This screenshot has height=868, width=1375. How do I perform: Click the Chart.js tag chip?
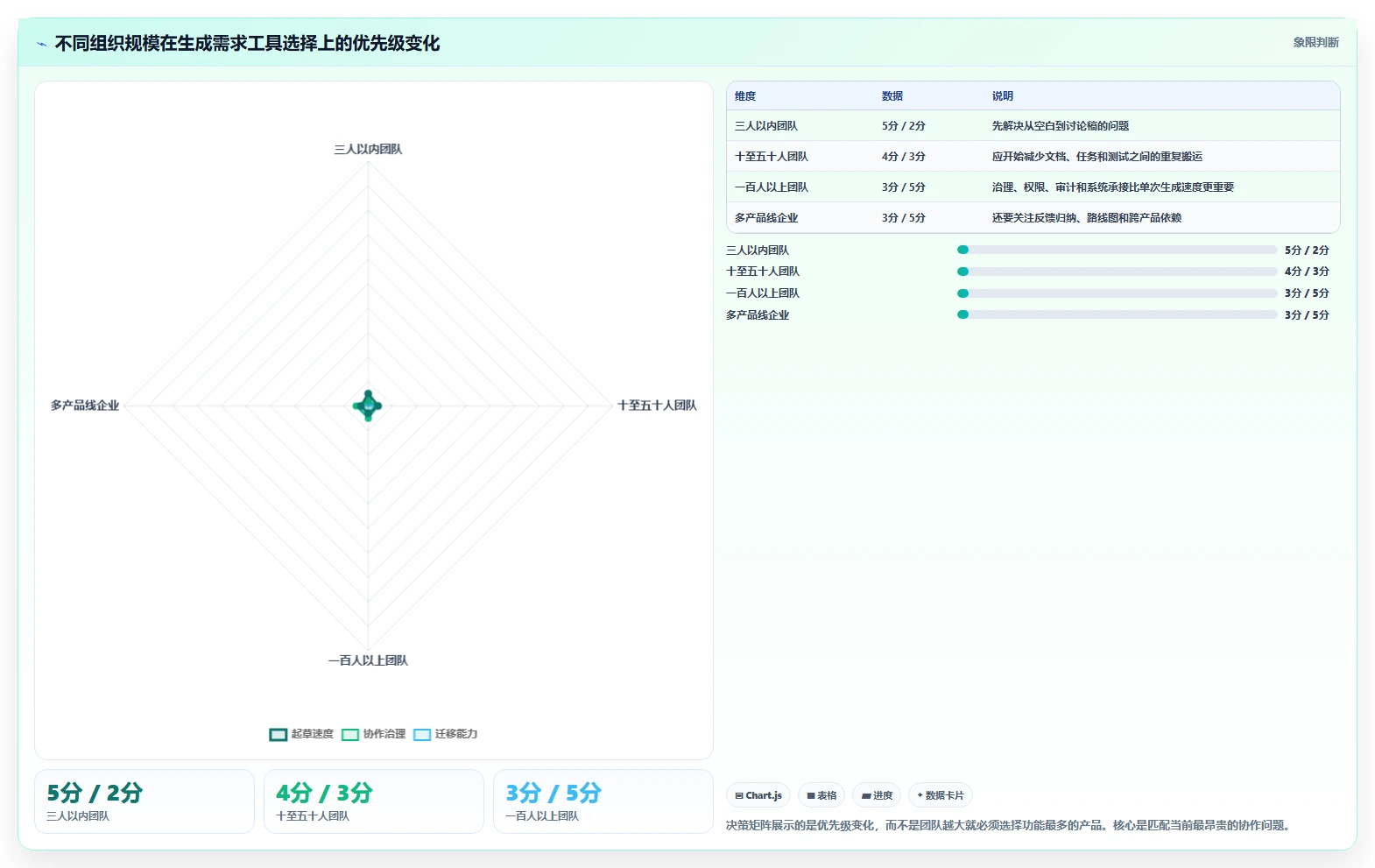pyautogui.click(x=758, y=795)
